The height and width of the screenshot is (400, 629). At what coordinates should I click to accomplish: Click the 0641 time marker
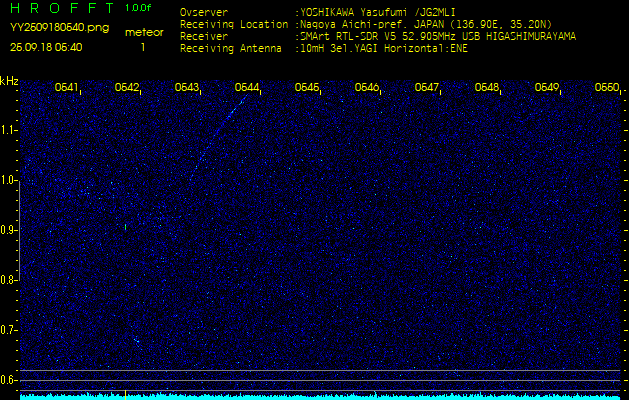67,88
